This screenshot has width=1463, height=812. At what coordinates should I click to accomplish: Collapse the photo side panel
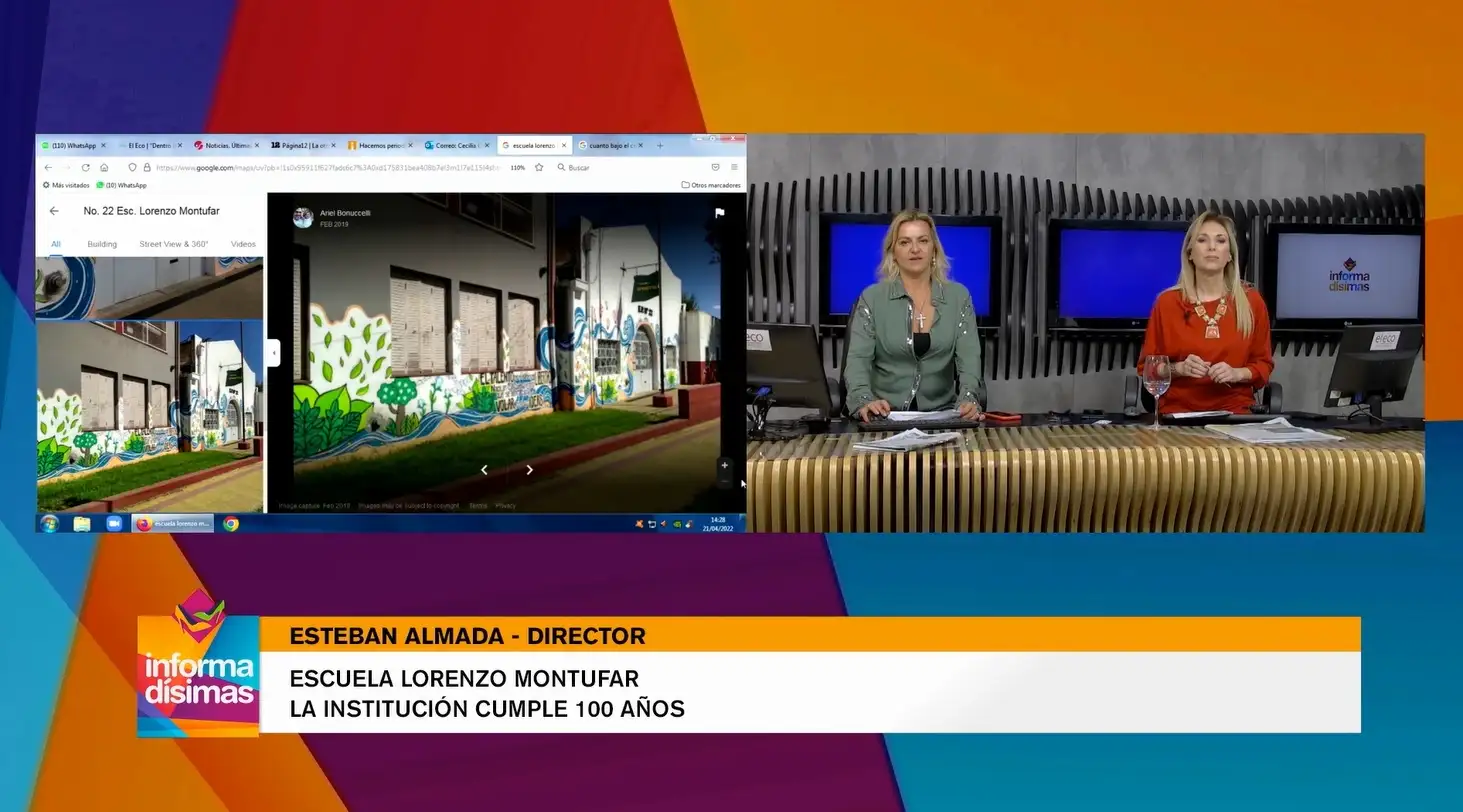point(273,352)
